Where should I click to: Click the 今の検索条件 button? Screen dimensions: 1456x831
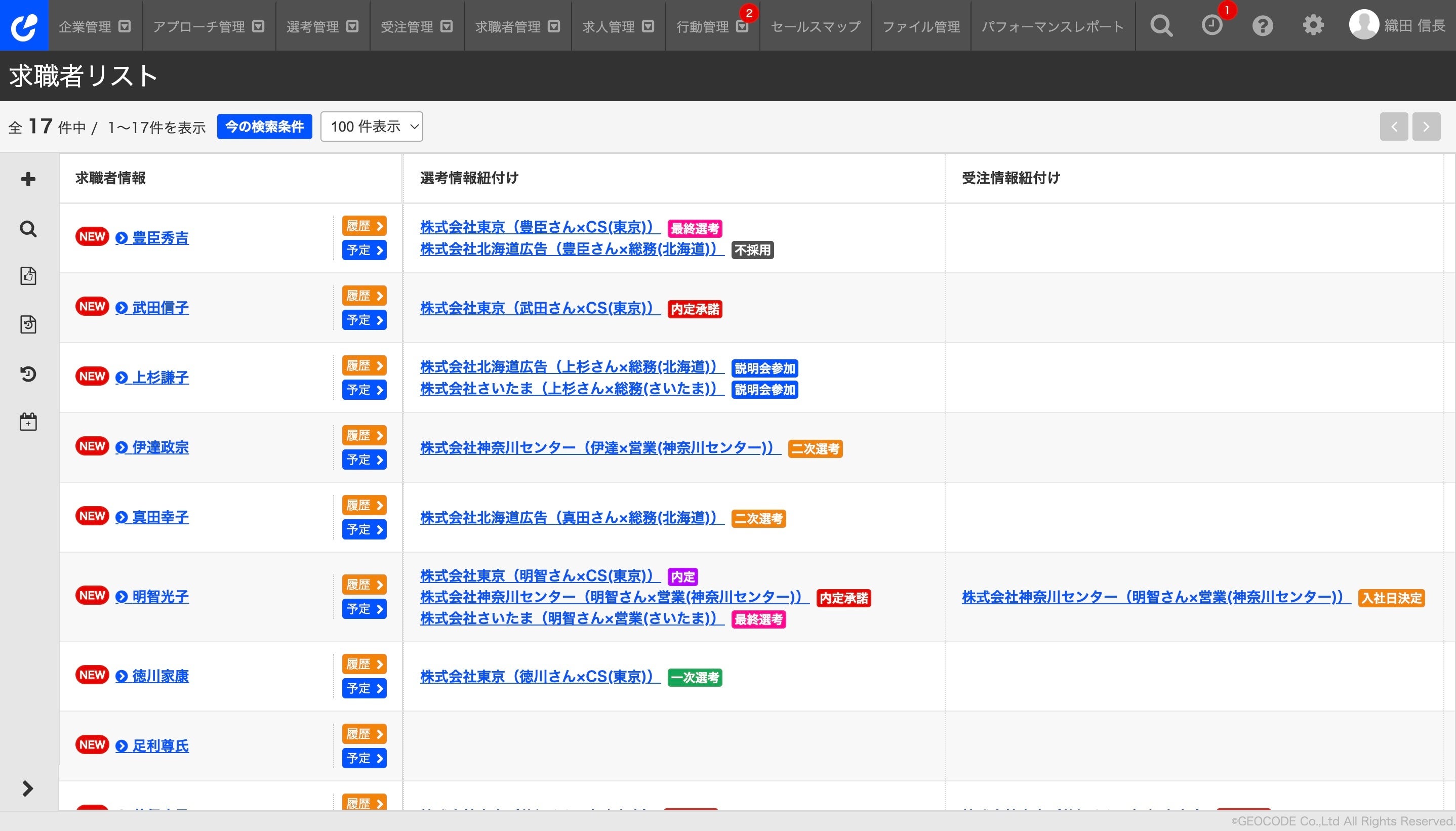pyautogui.click(x=264, y=126)
